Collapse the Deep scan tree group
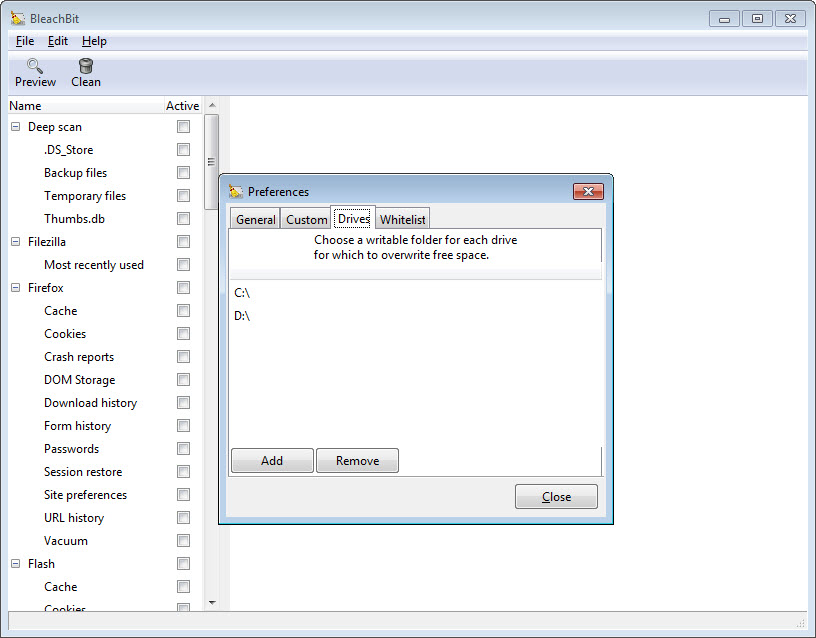 [x=16, y=127]
